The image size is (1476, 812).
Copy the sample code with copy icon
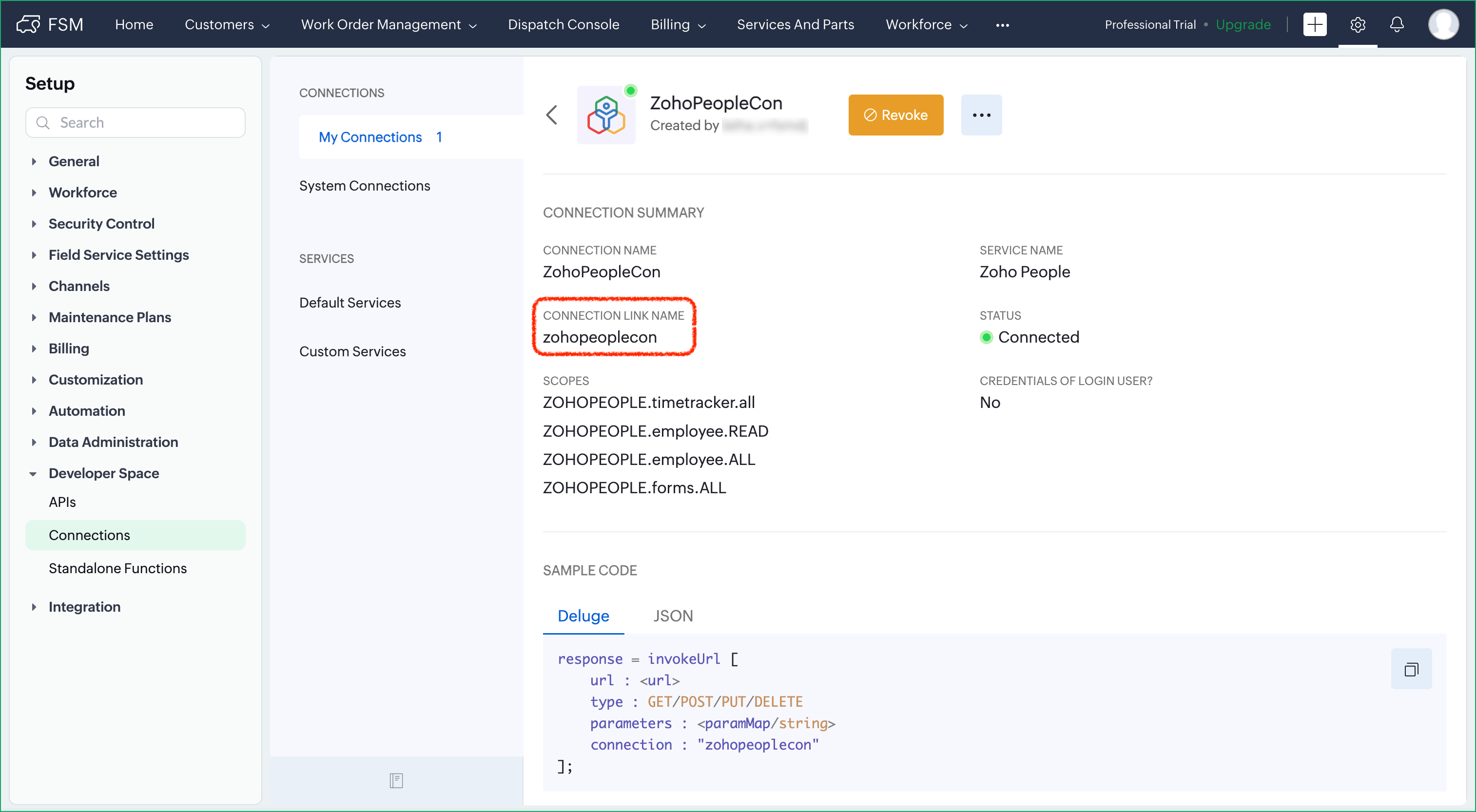(x=1411, y=669)
